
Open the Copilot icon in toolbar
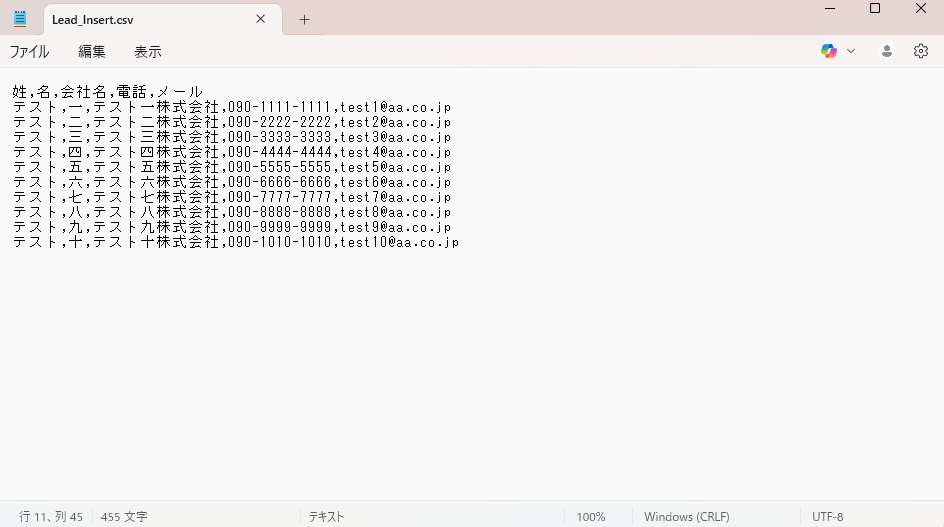pos(828,51)
